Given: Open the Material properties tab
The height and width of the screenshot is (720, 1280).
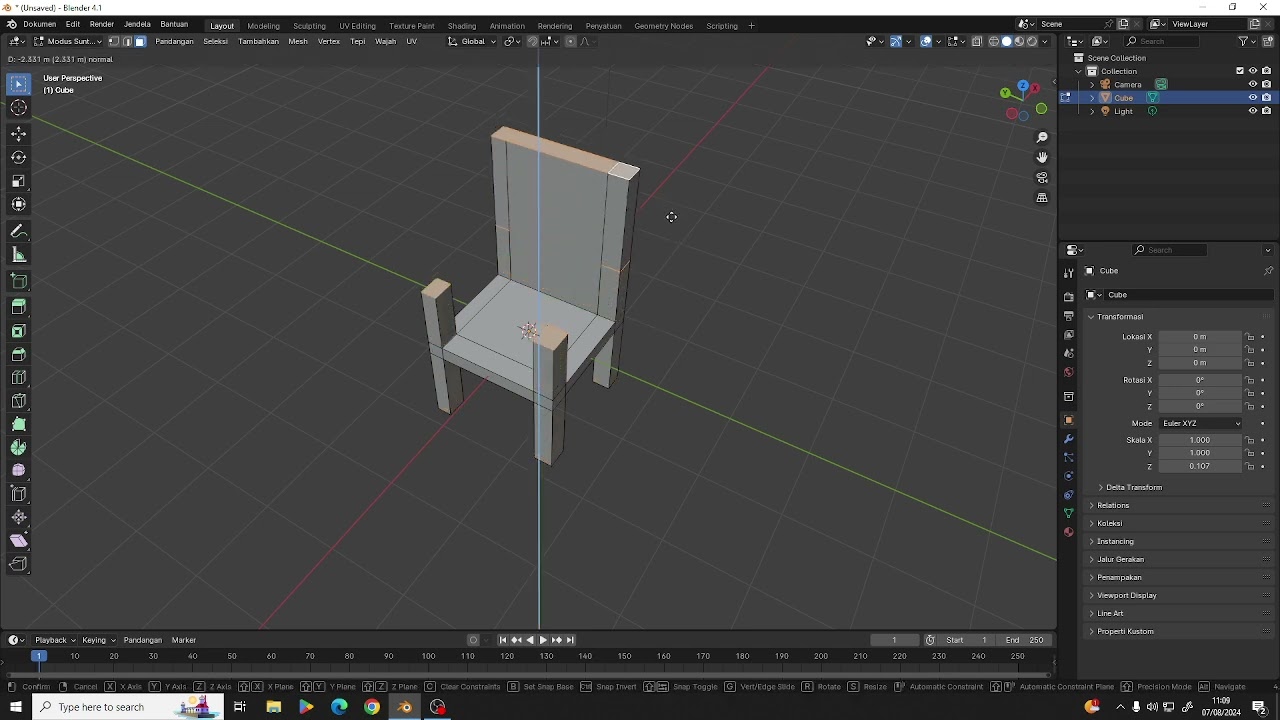Looking at the screenshot, I should [x=1069, y=532].
